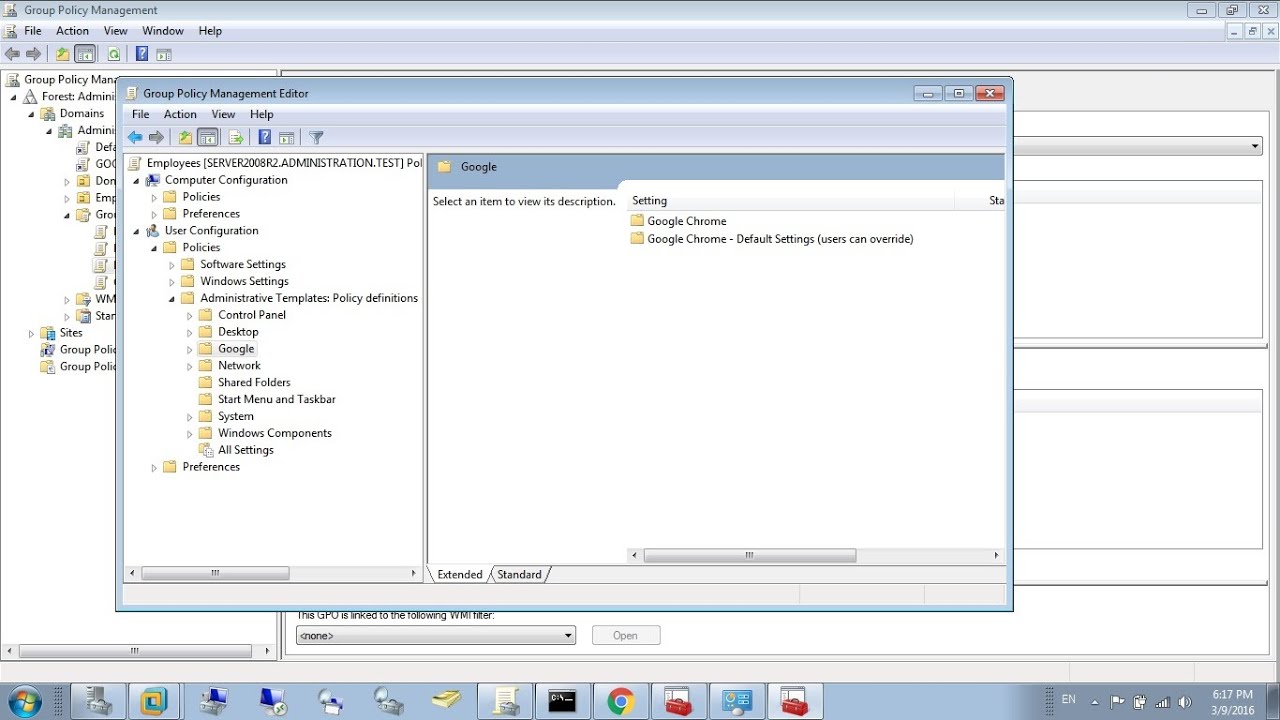Image resolution: width=1280 pixels, height=720 pixels.
Task: Click horizontal scrollbar of settings list pane
Action: (749, 555)
